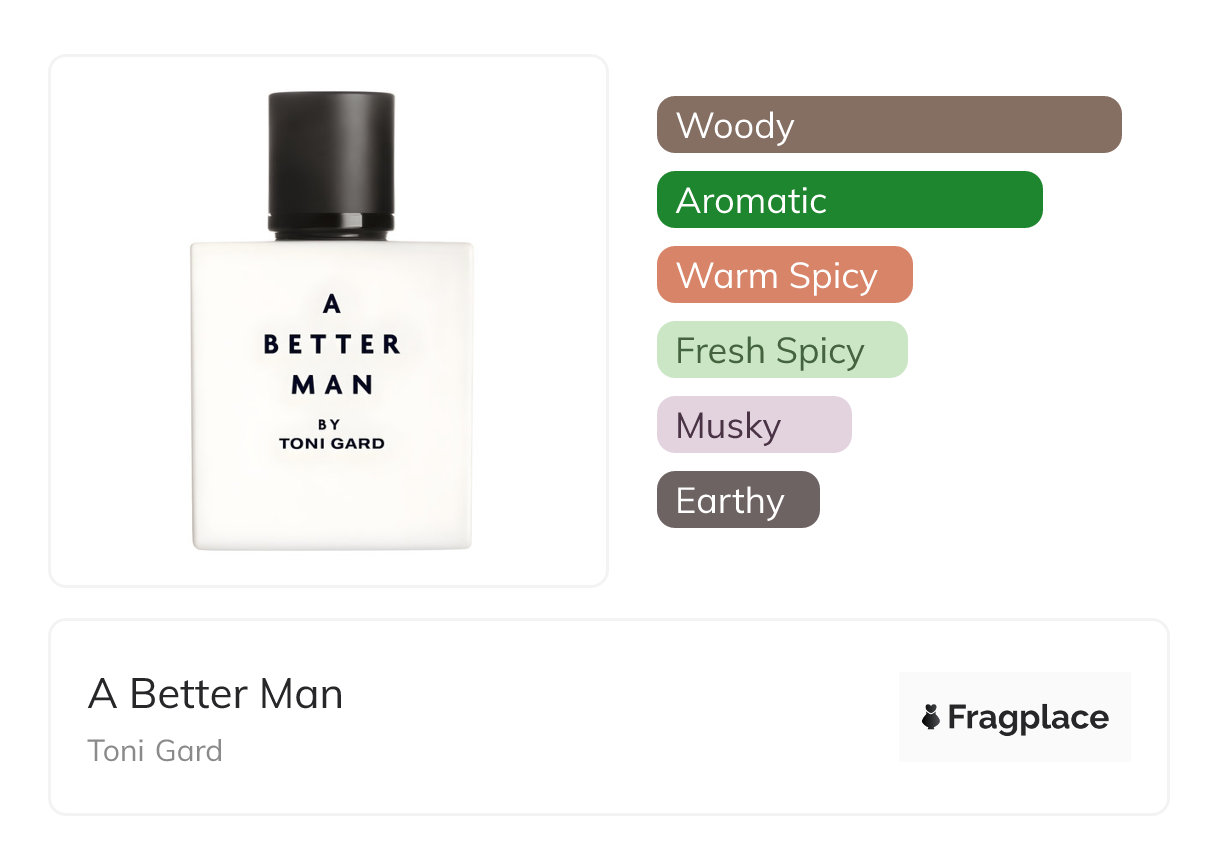
Task: Click the bottle label text BY TONI GARD
Action: pyautogui.click(x=331, y=434)
